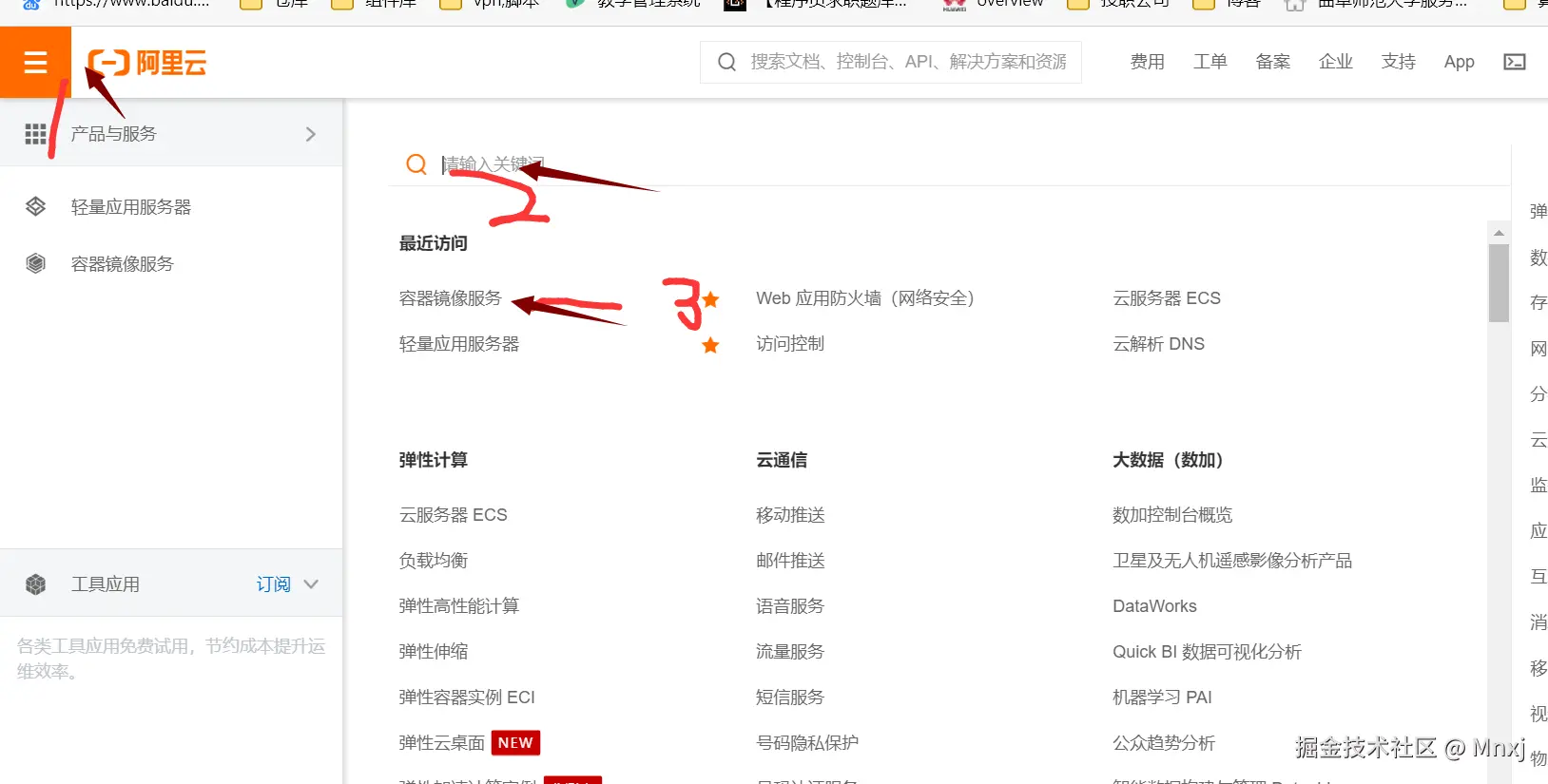Click the scrollbar up arrow

point(1499,233)
